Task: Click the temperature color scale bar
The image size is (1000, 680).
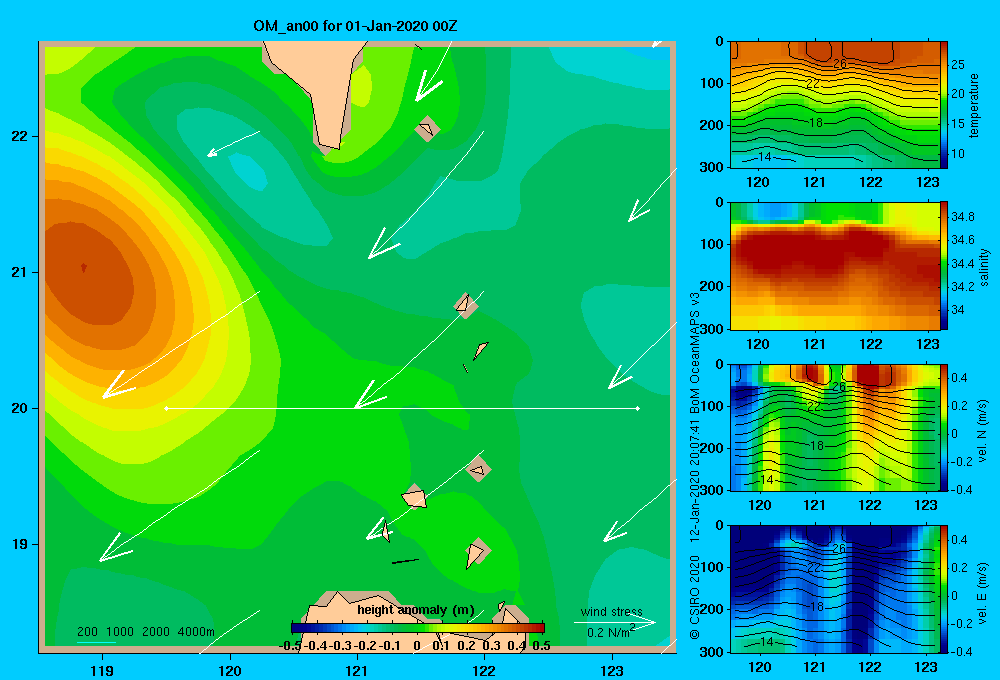Action: 944,105
